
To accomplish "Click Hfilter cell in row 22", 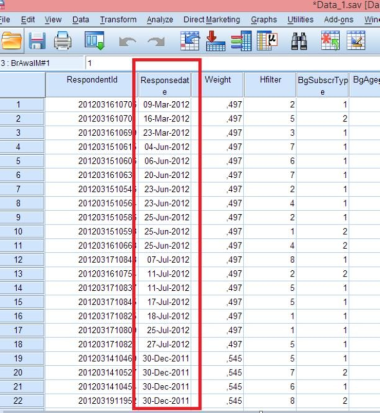I will 270,401.
